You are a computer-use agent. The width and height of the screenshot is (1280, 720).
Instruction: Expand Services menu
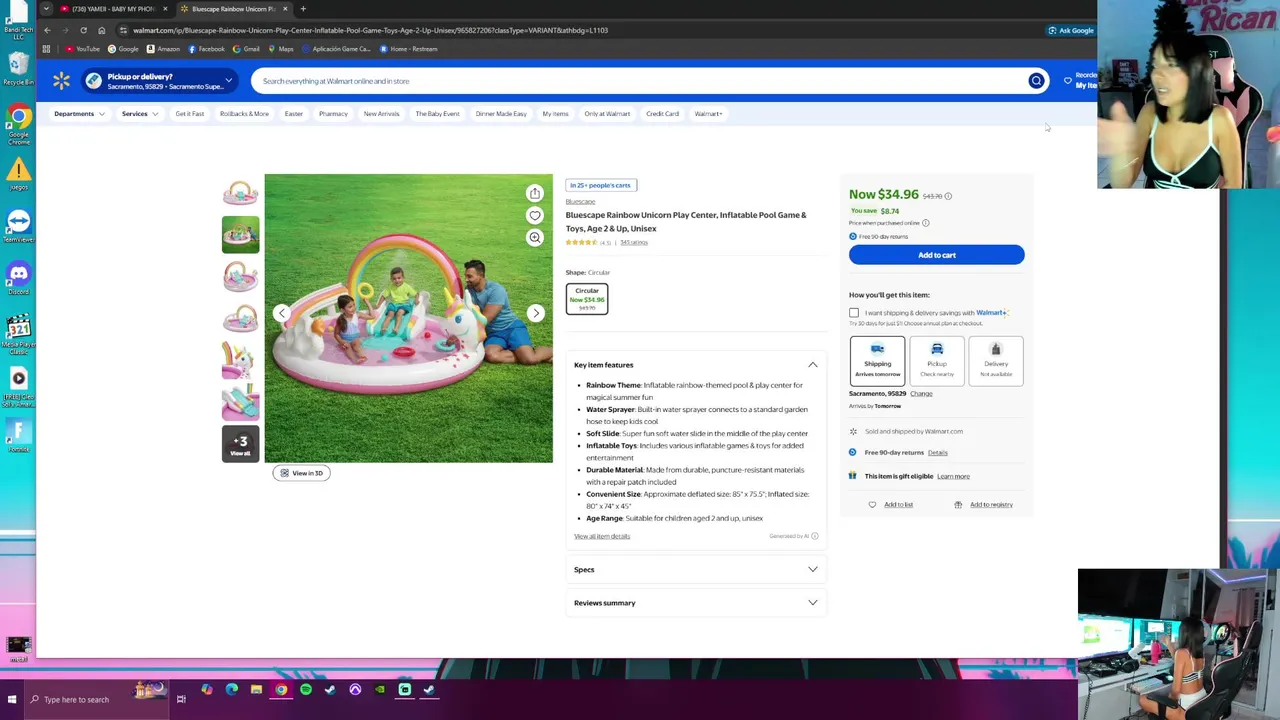pyautogui.click(x=140, y=114)
